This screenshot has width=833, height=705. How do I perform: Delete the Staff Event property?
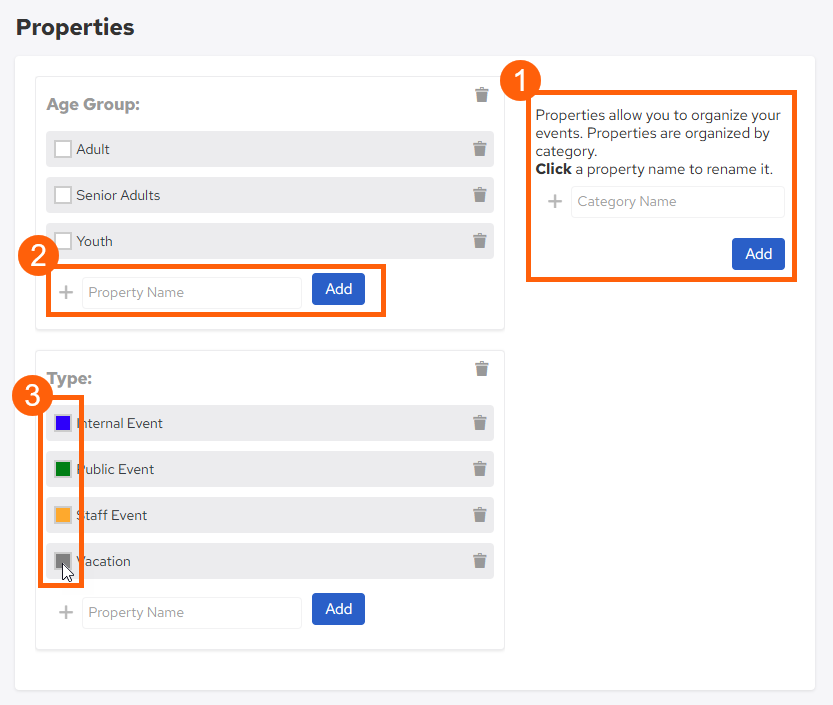coord(480,514)
